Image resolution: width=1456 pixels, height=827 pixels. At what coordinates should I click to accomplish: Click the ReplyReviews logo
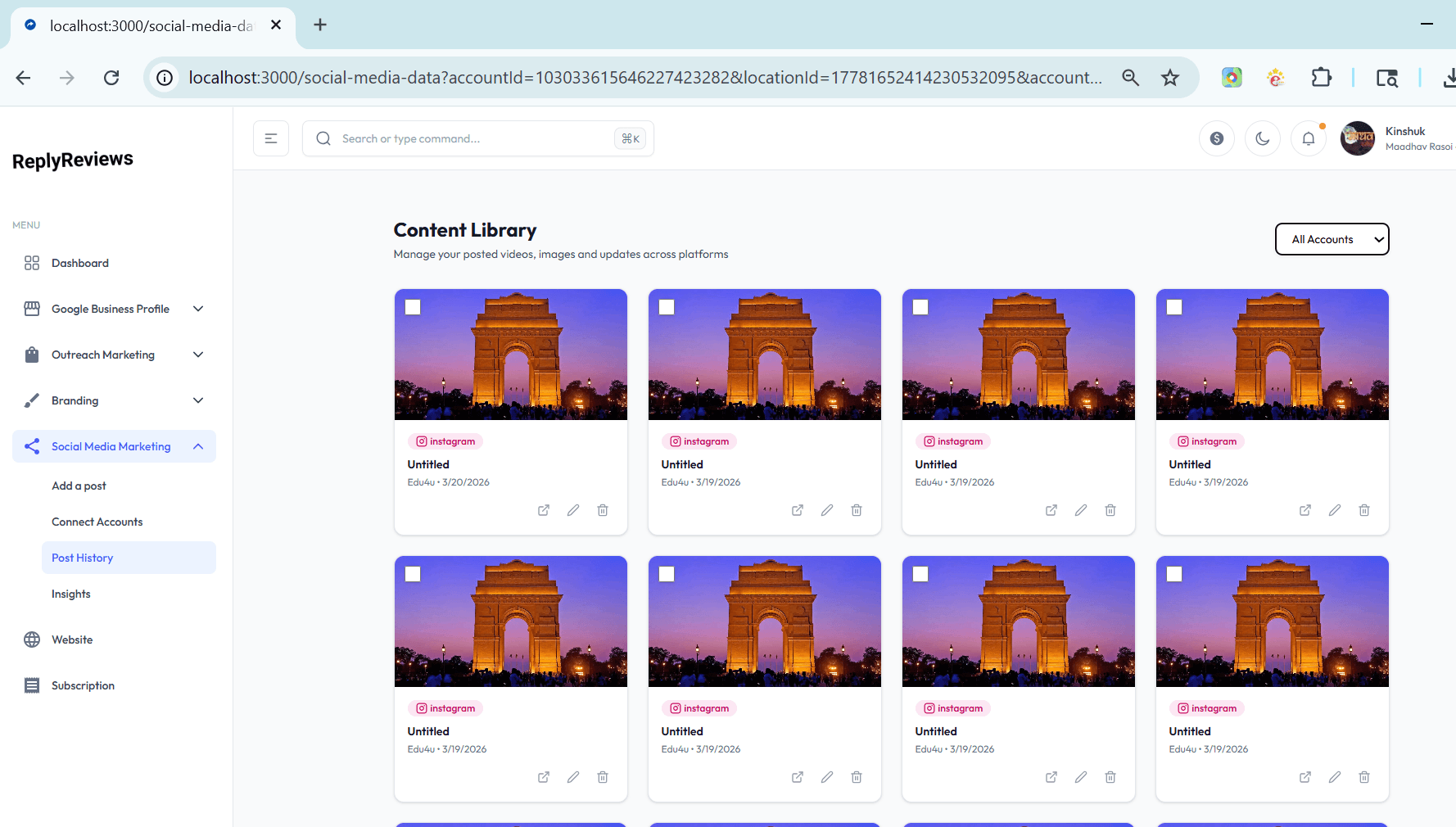pyautogui.click(x=73, y=160)
